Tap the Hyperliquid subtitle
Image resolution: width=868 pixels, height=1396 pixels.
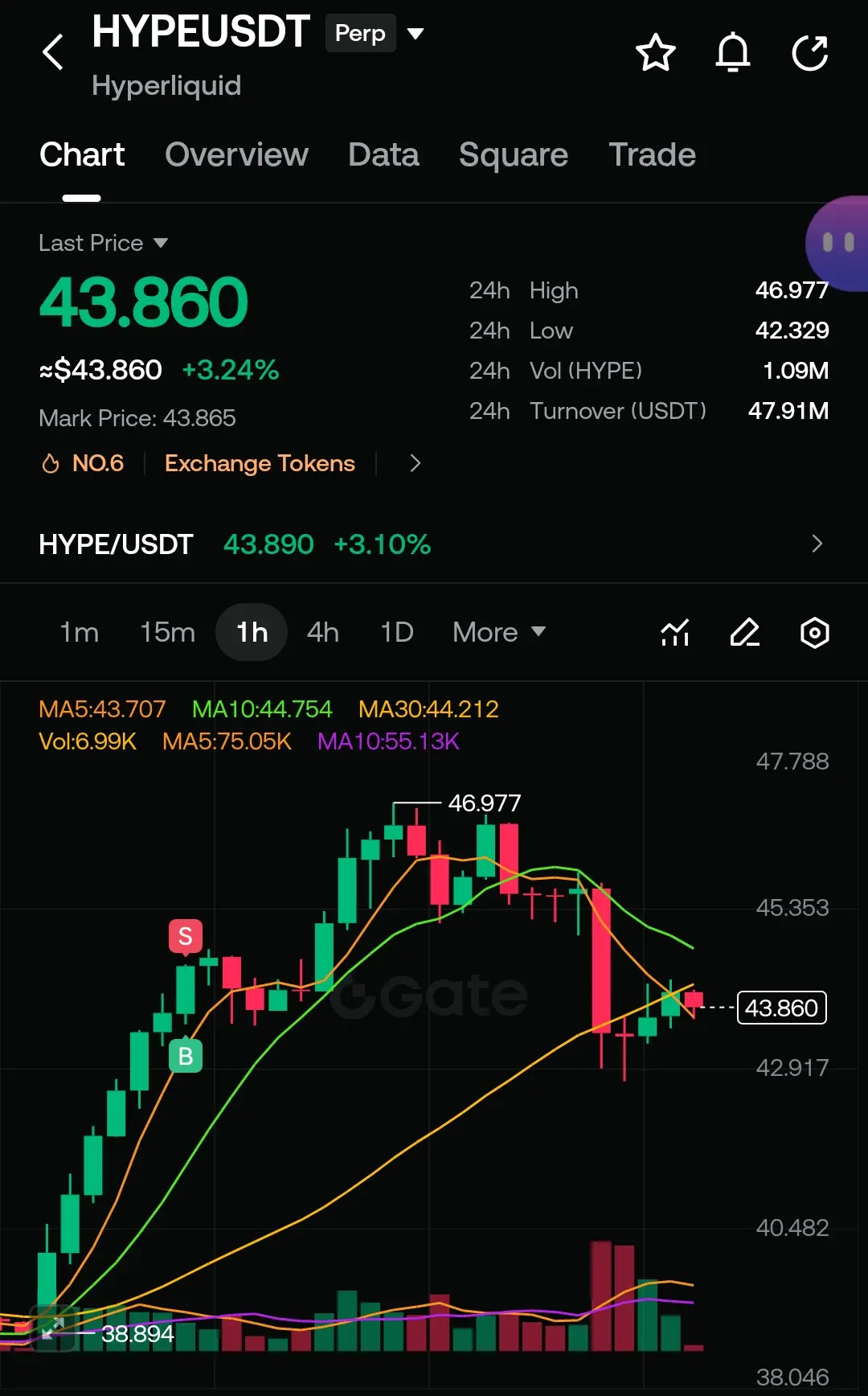(166, 85)
